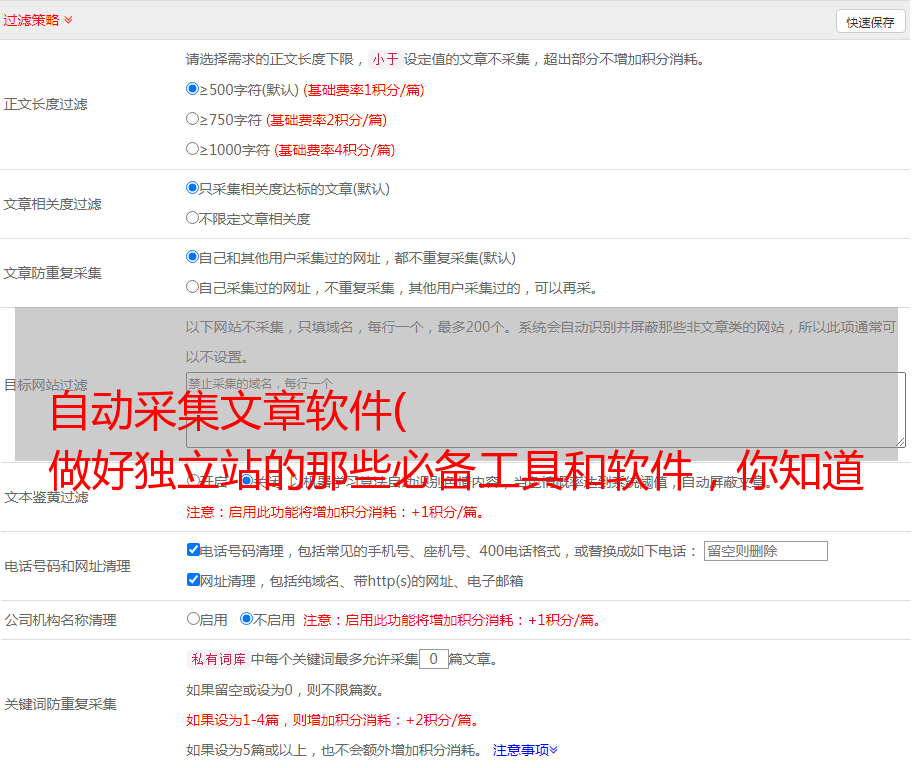Choose 不限定文章相关度 radio option

tap(193, 218)
